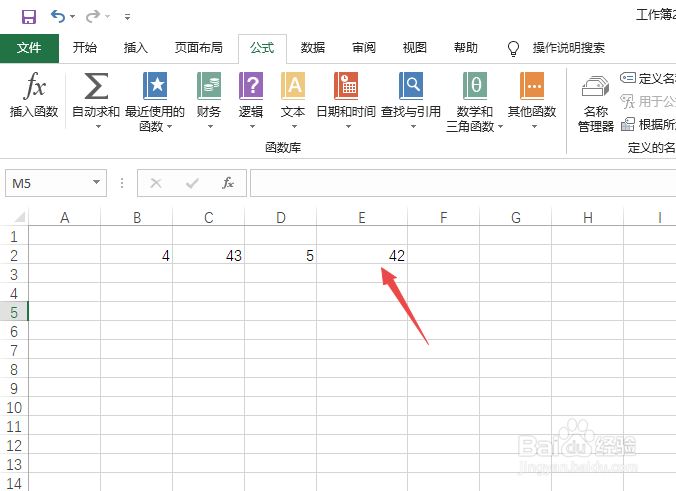
Task: Click the formula bar options dots handle
Action: [x=122, y=183]
